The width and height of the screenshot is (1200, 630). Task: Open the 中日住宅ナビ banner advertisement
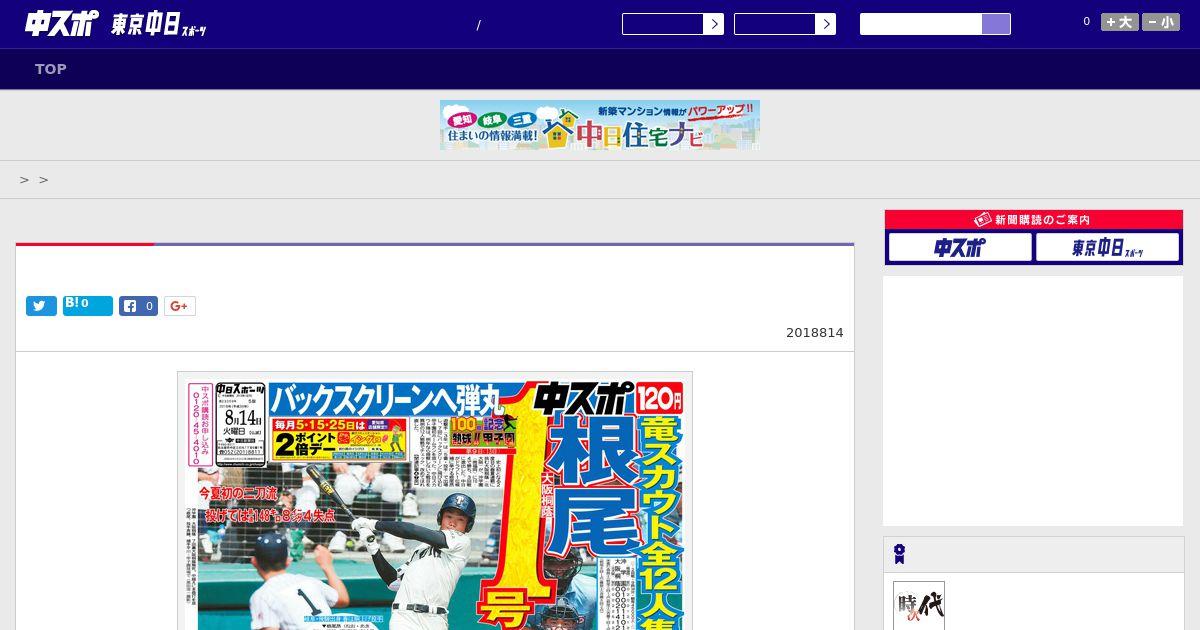[600, 125]
